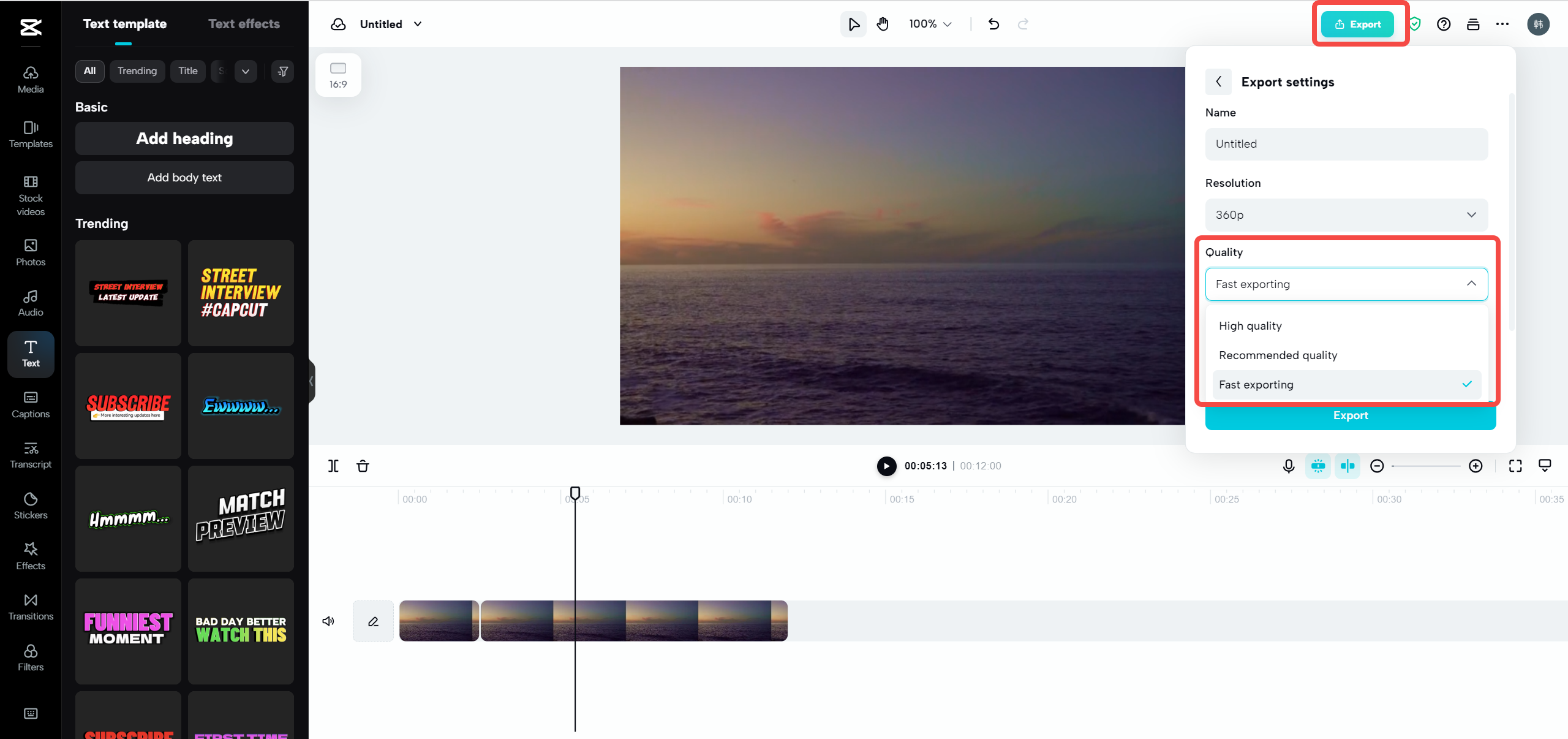Select the Transitions sidebar icon
The width and height of the screenshot is (1568, 739).
[x=30, y=605]
